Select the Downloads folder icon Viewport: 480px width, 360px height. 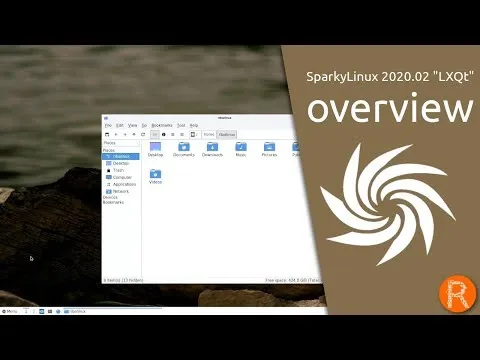point(212,149)
